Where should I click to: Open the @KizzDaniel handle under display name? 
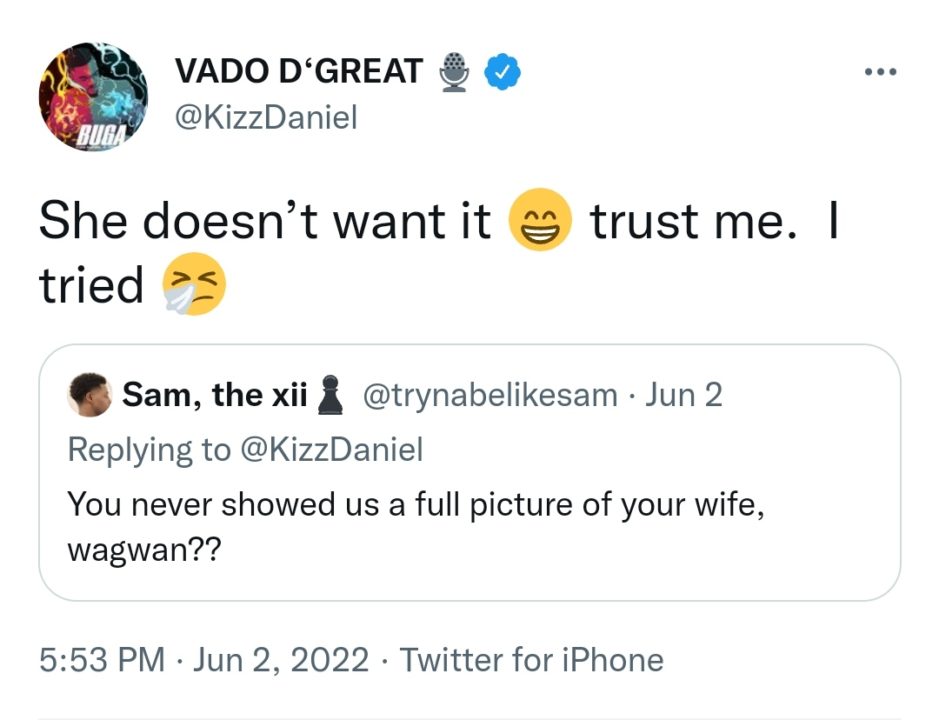pyautogui.click(x=266, y=117)
